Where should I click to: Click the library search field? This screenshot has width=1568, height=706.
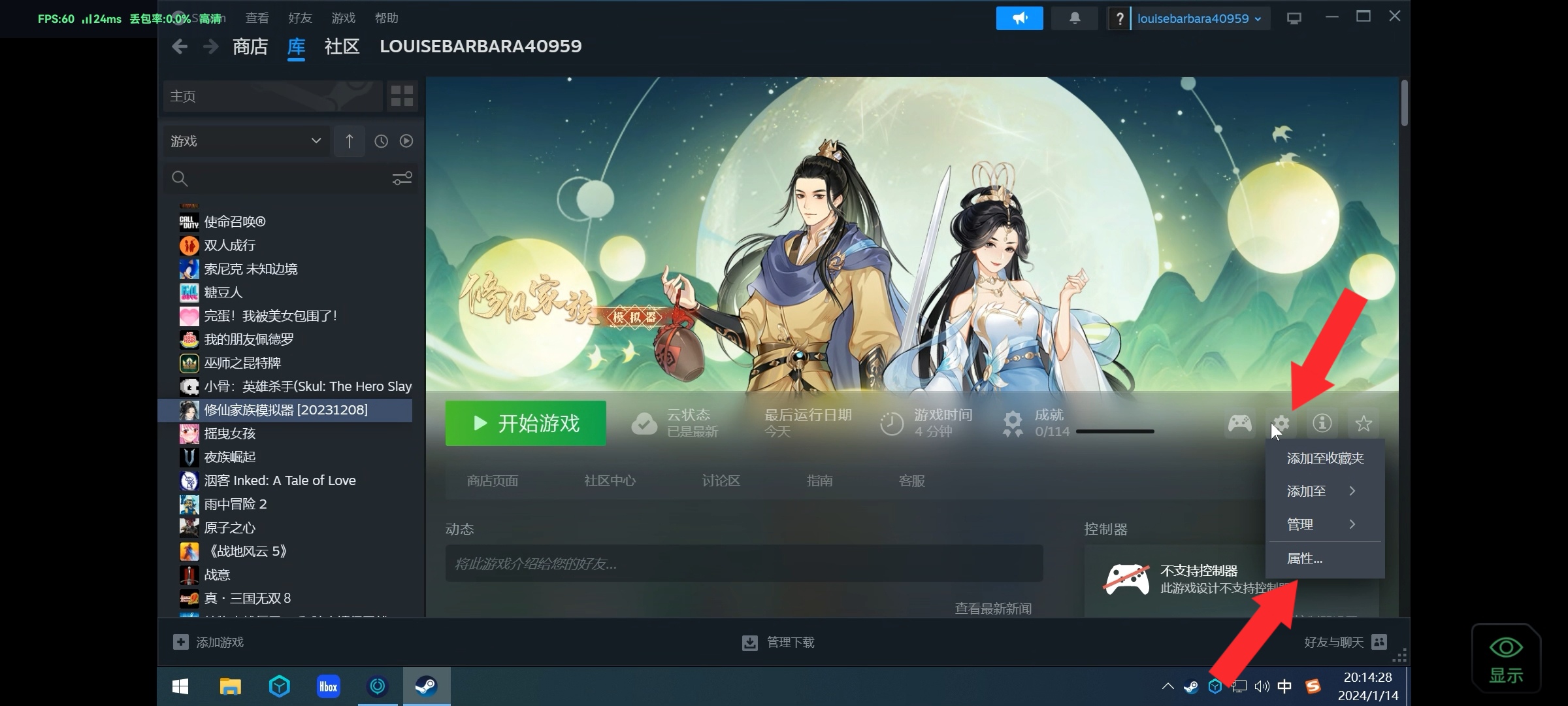point(278,178)
